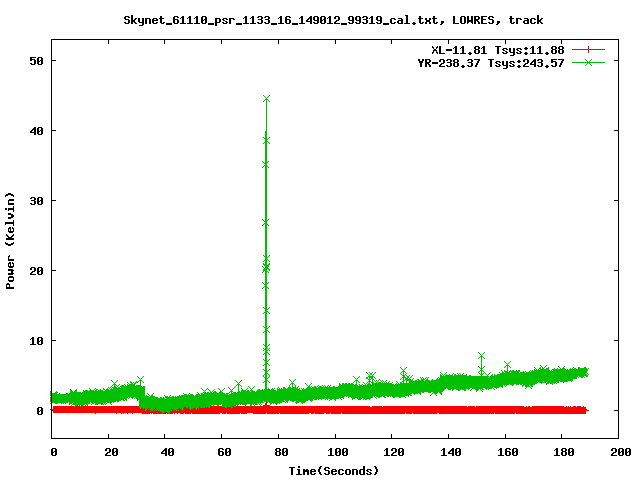640x480 pixels.
Task: Click the red XL legend line sample
Action: pyautogui.click(x=588, y=49)
